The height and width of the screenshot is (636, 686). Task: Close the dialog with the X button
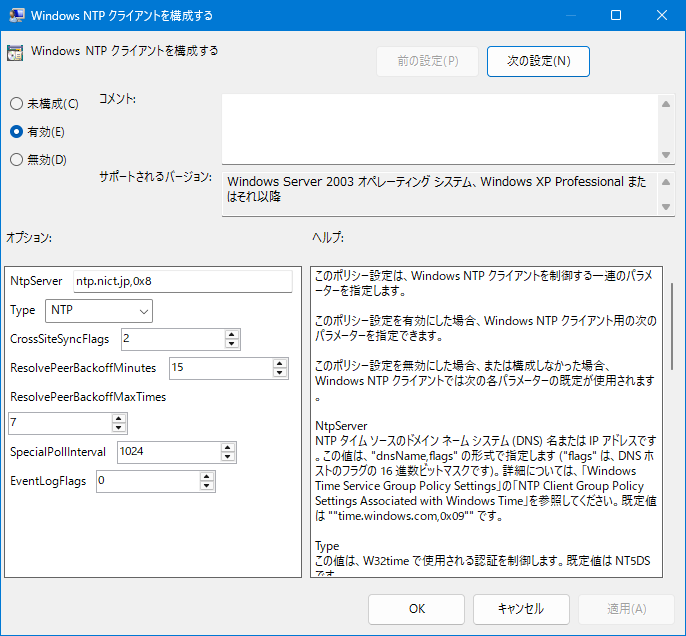tap(662, 15)
